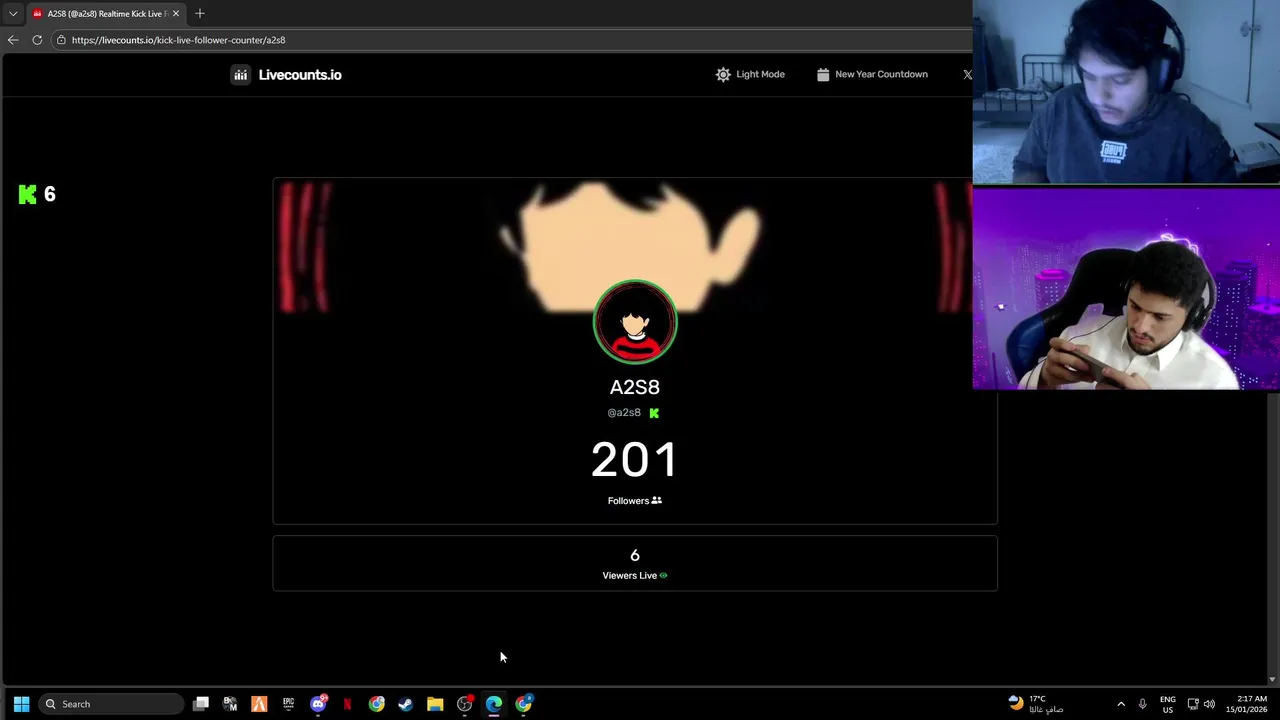Click the volume speaker tray icon
The height and width of the screenshot is (720, 1280).
tap(1209, 704)
